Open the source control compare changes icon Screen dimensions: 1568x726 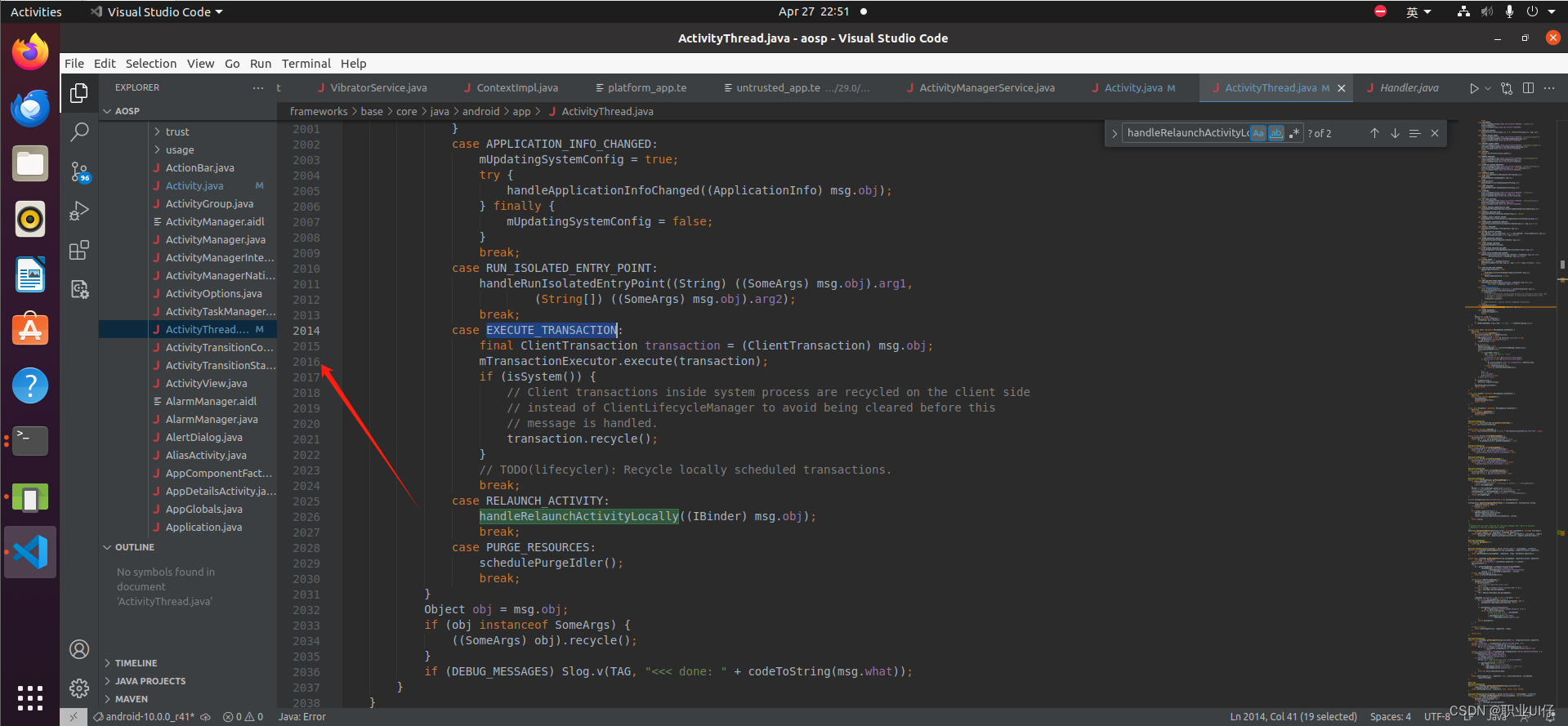tap(1507, 88)
